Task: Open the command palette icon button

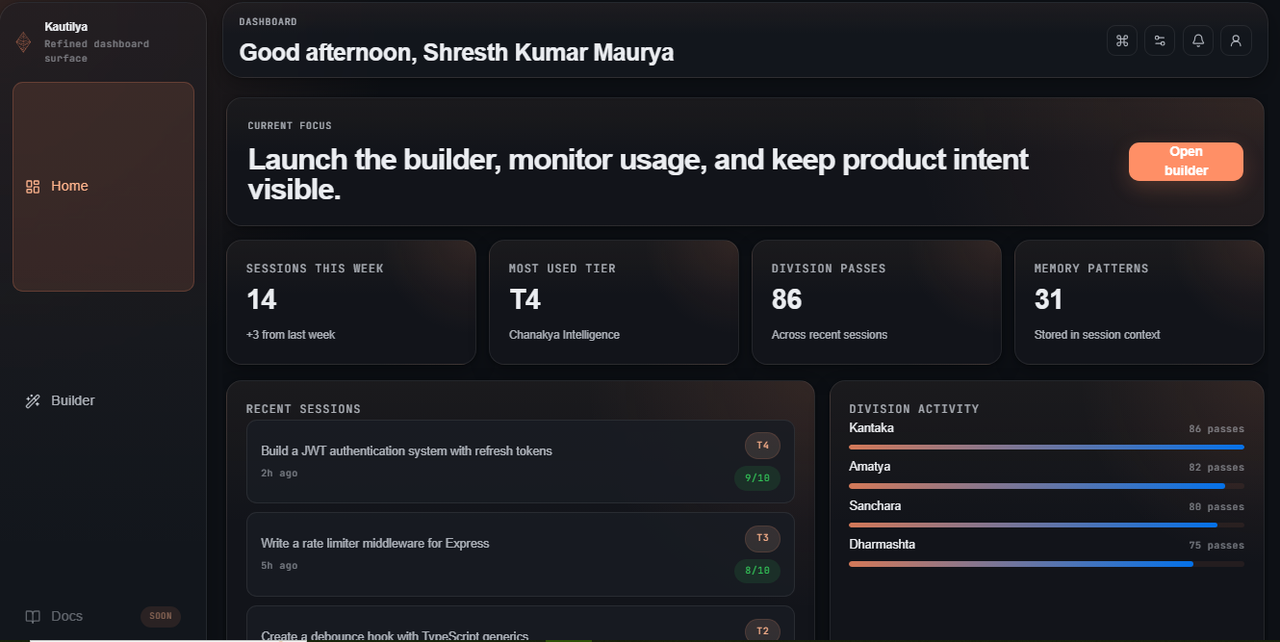Action: click(1122, 41)
